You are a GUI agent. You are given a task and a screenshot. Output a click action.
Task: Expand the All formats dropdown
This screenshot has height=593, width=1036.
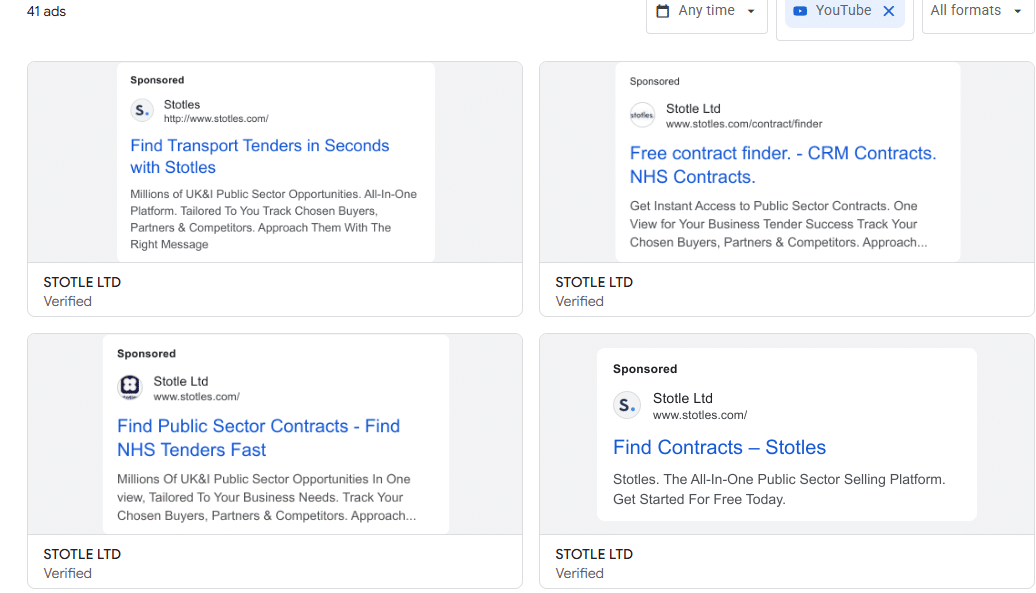[x=976, y=11]
